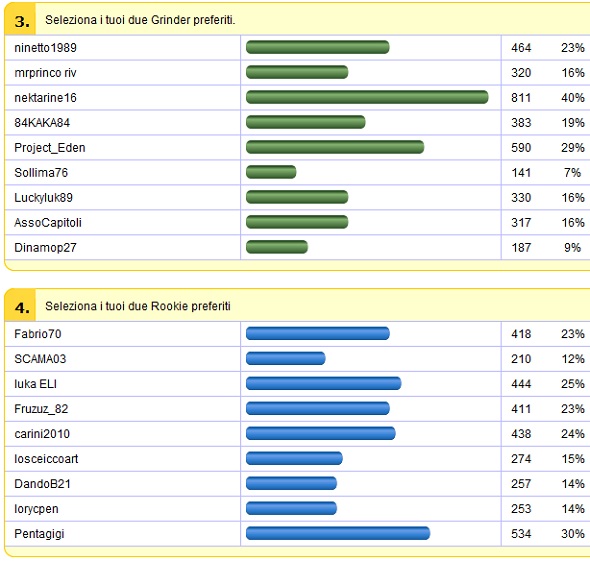Select the luka ELI row label
Screen dimensions: 590x561
35,384
